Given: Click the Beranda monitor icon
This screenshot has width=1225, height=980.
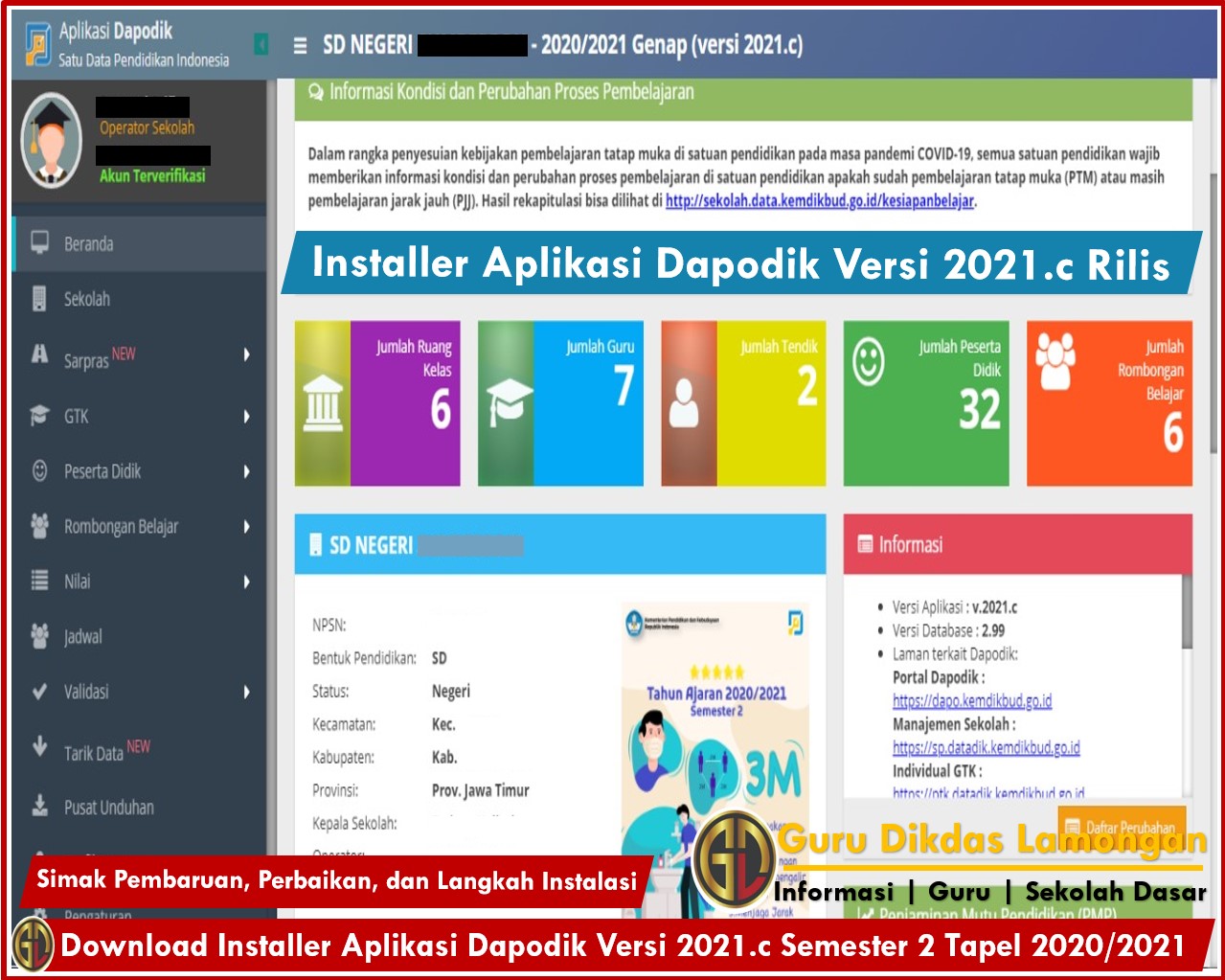Looking at the screenshot, I should point(39,242).
